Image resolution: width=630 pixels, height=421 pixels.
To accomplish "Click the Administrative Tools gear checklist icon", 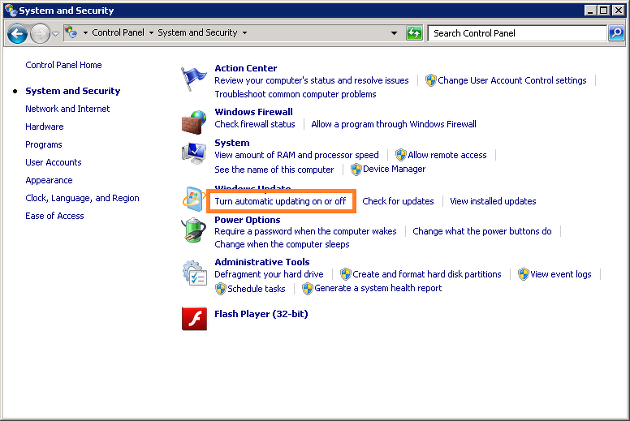I will [195, 273].
